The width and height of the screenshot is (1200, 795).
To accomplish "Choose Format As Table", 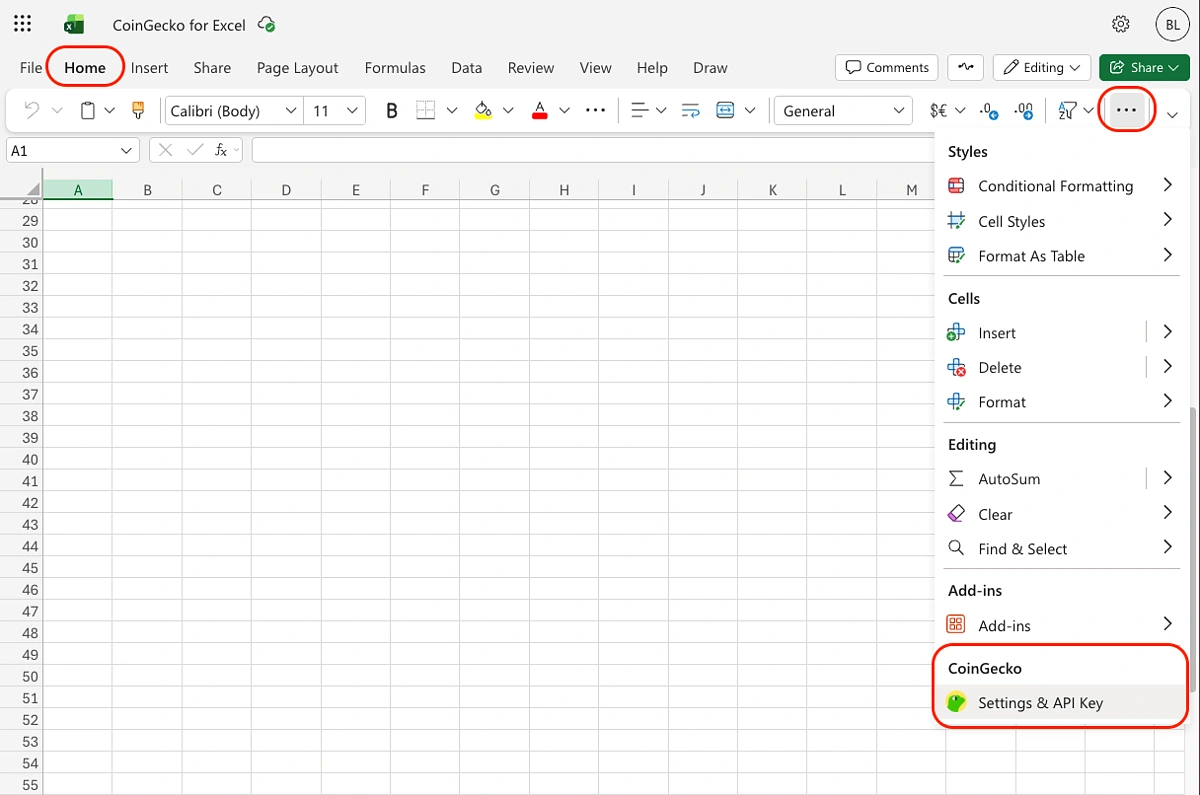I will click(x=1061, y=256).
